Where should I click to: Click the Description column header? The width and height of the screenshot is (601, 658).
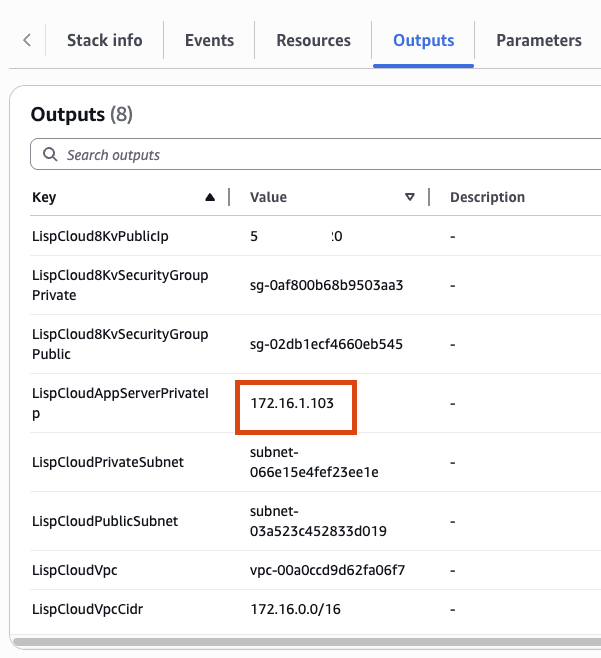tap(487, 197)
